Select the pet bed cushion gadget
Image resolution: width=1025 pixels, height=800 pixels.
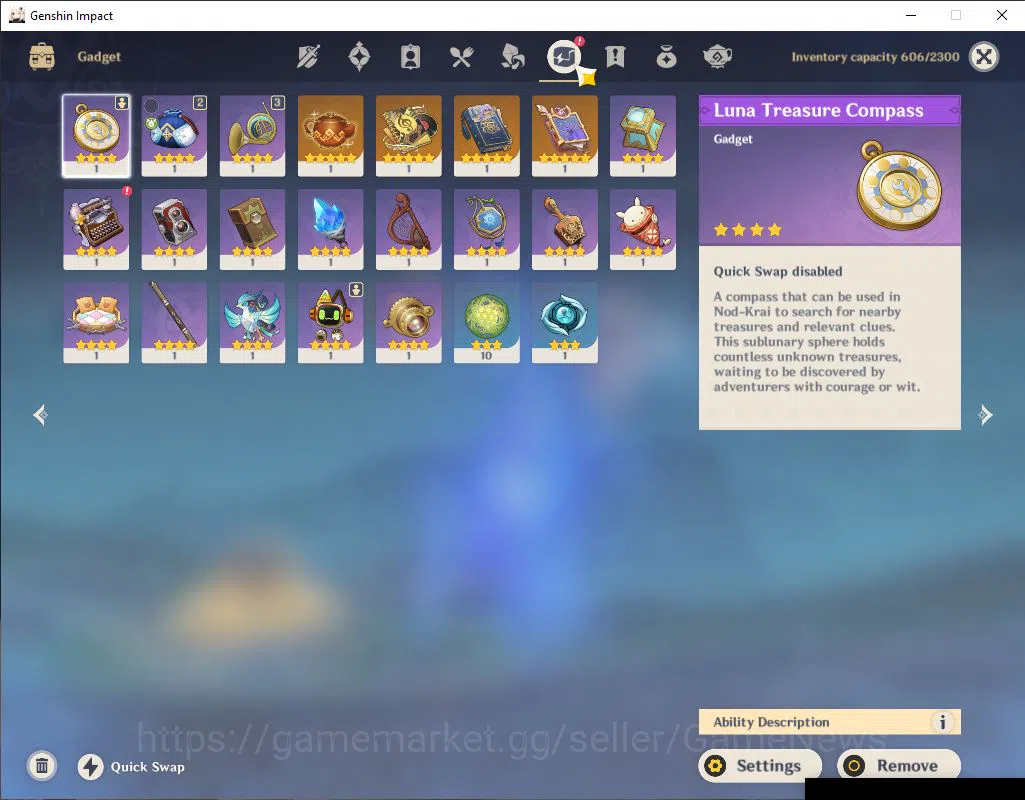pyautogui.click(x=96, y=323)
